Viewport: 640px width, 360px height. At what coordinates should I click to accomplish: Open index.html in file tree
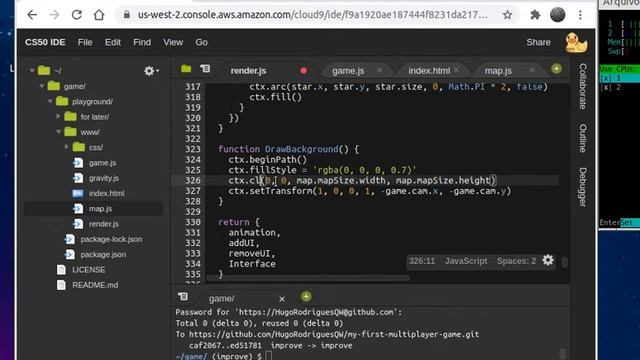point(106,193)
